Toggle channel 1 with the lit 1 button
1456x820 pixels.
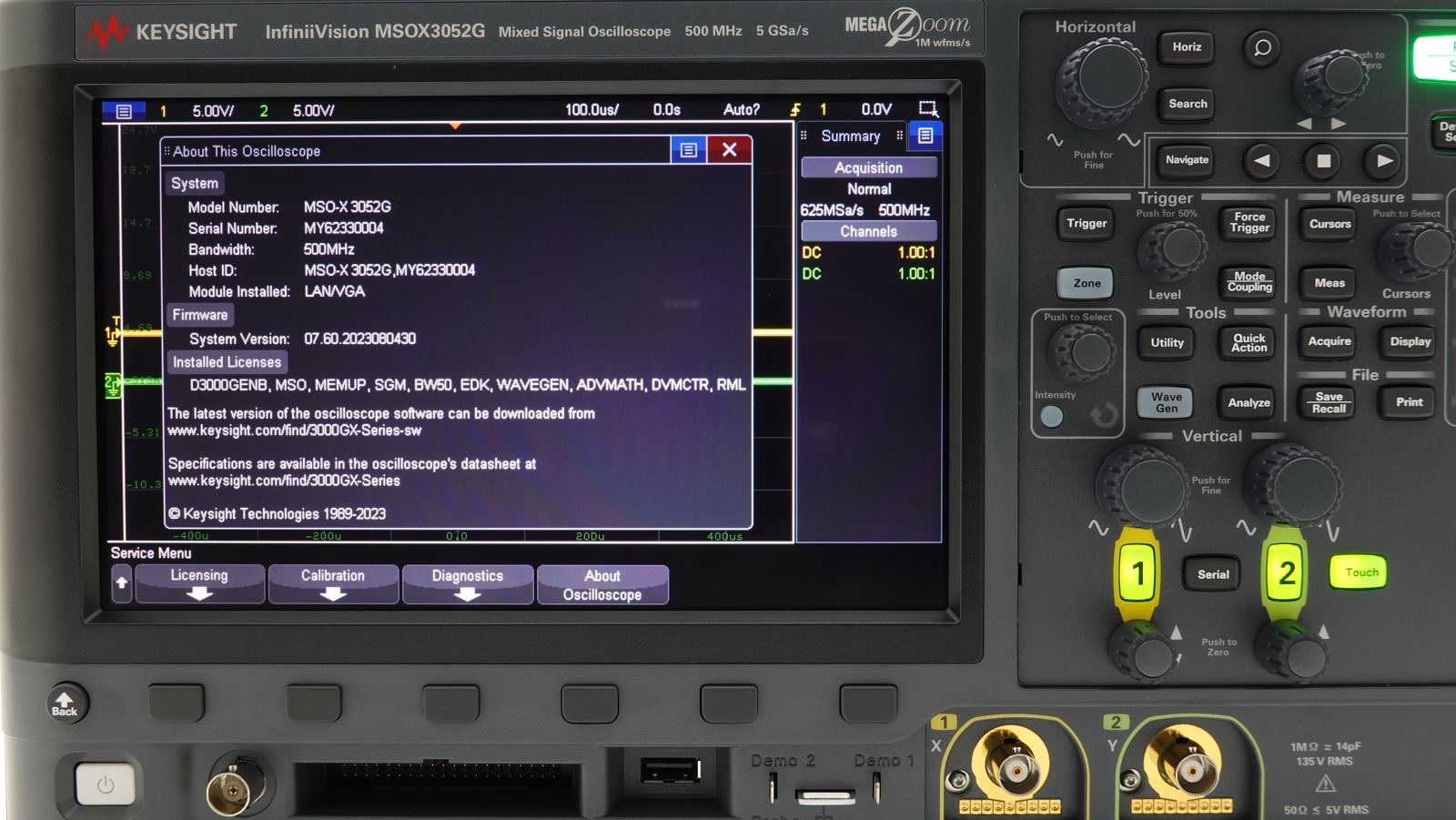pyautogui.click(x=1137, y=573)
